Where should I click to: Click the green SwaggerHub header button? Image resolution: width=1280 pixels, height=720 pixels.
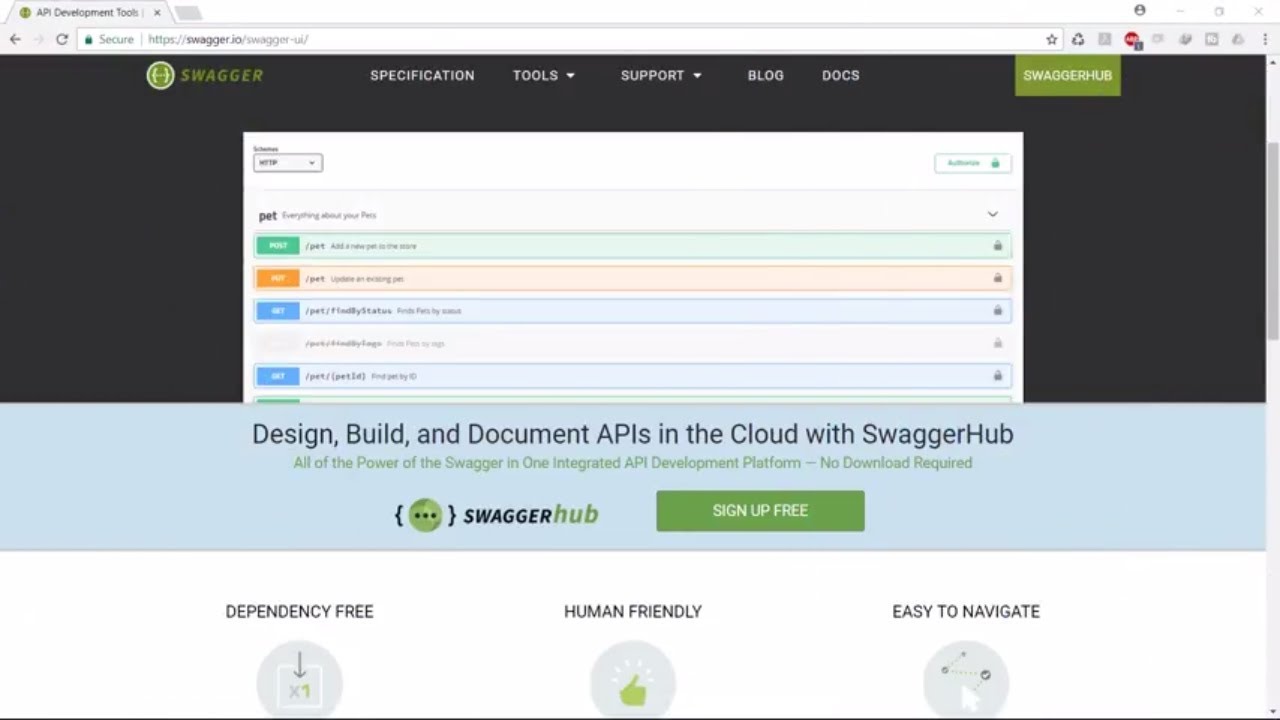1068,75
